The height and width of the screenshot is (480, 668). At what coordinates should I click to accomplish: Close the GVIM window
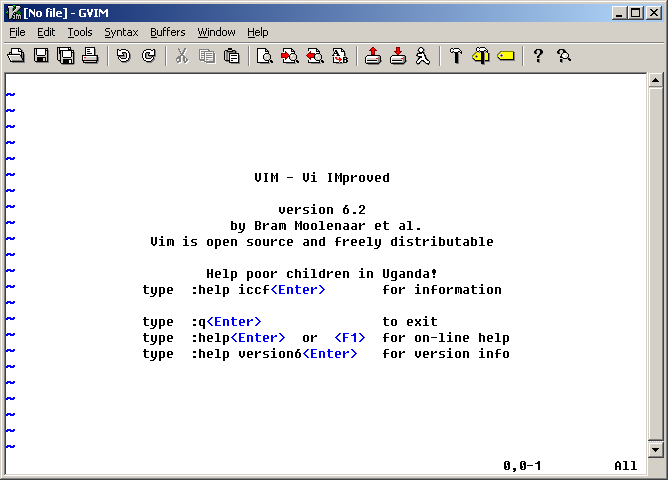coord(654,13)
